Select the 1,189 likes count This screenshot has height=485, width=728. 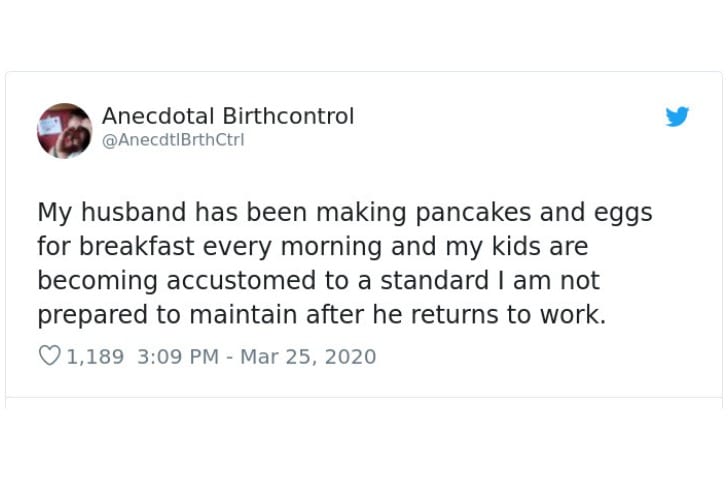[x=95, y=356]
